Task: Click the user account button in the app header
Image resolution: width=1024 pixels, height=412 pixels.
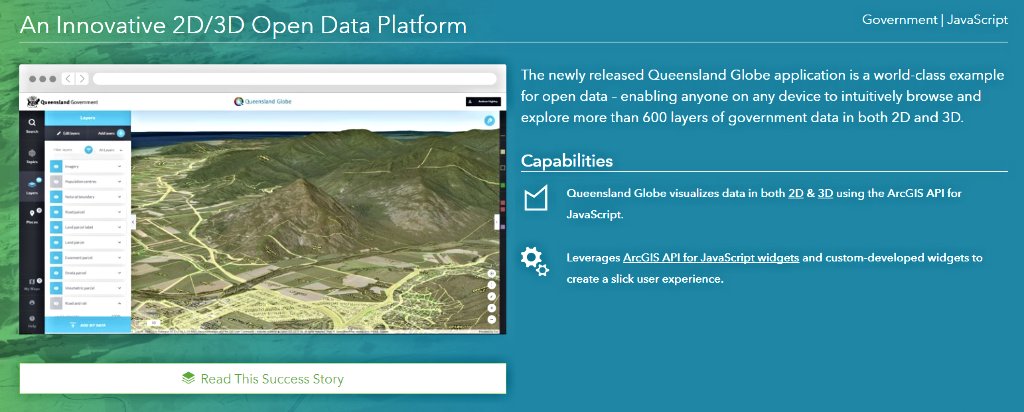Action: (483, 102)
